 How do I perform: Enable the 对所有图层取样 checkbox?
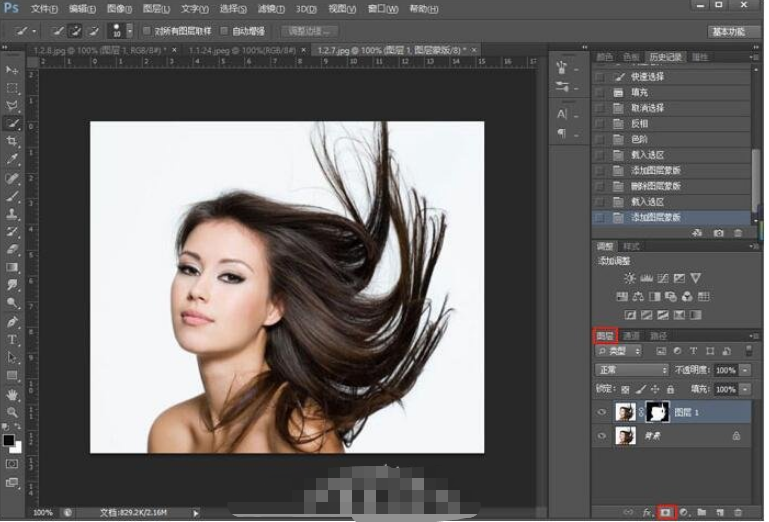pos(147,31)
